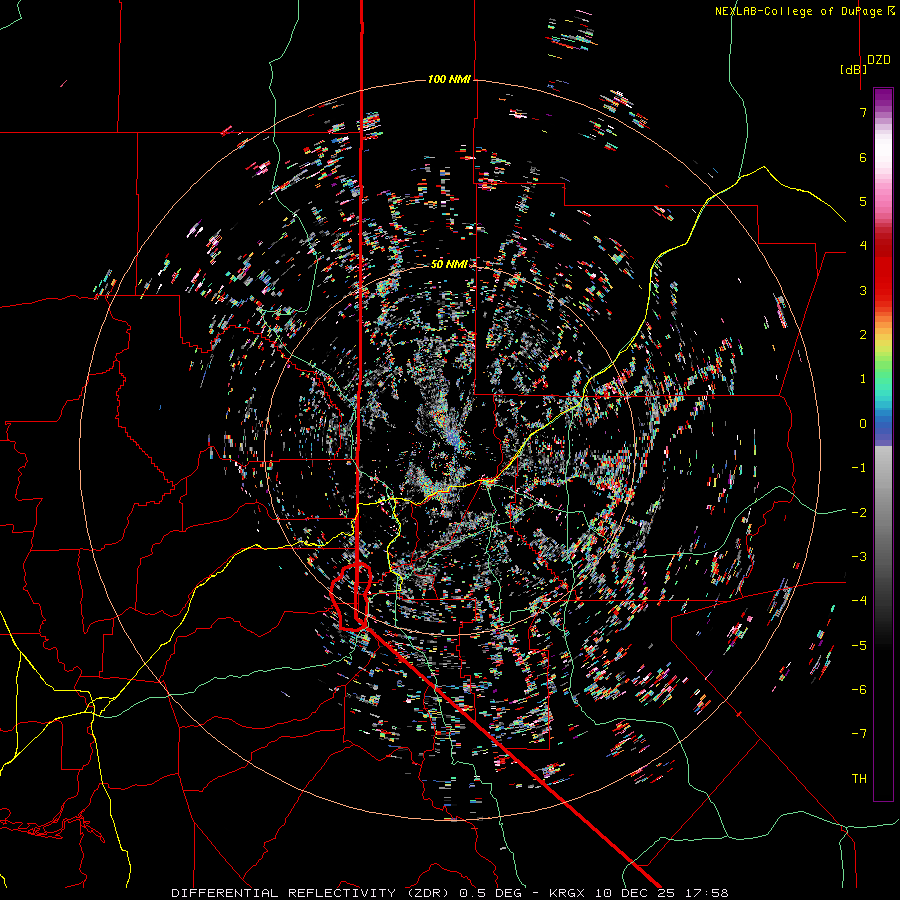The width and height of the screenshot is (900, 900).
Task: Click the -5 value on color scale
Action: [x=859, y=646]
